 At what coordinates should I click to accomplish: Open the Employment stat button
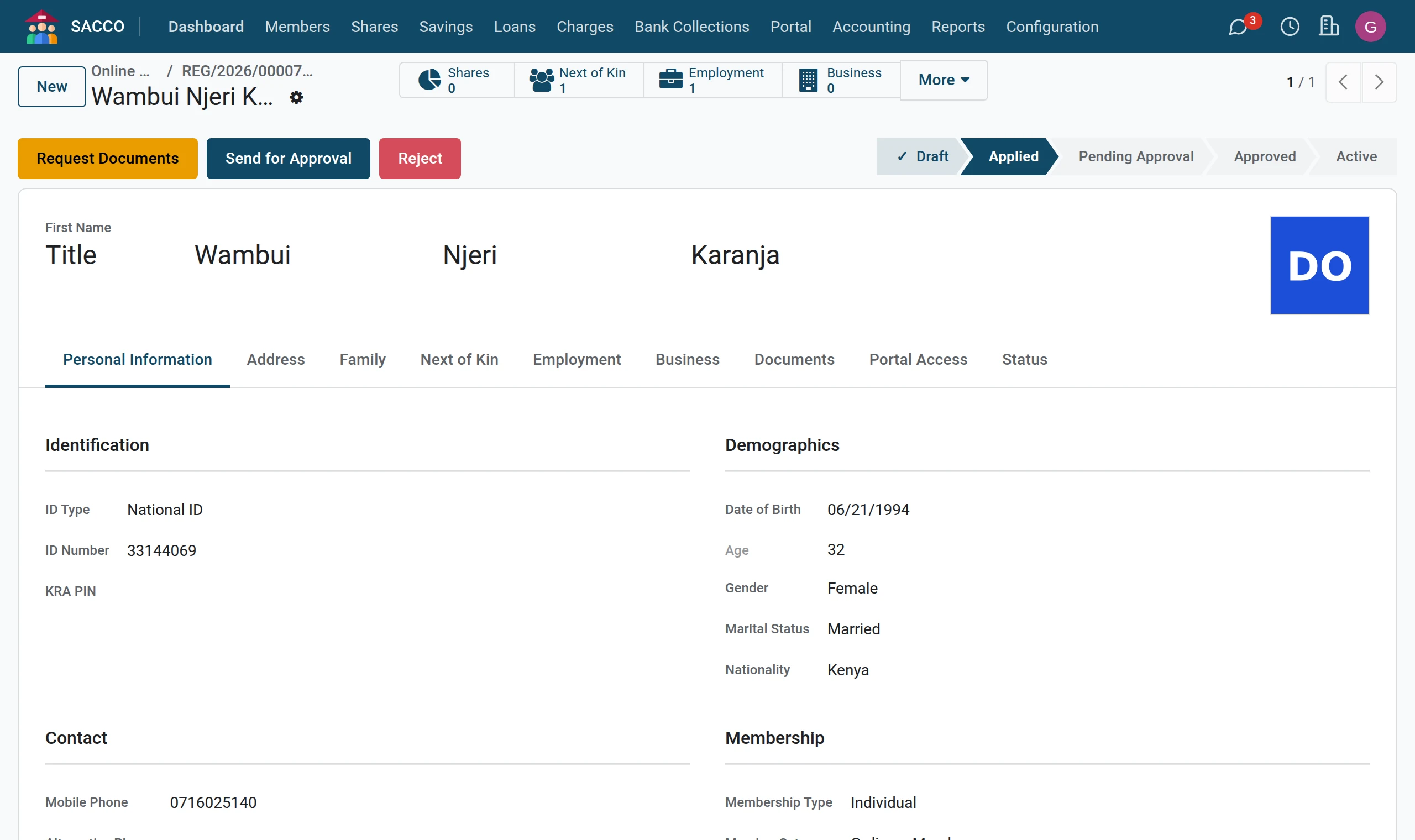pos(712,80)
